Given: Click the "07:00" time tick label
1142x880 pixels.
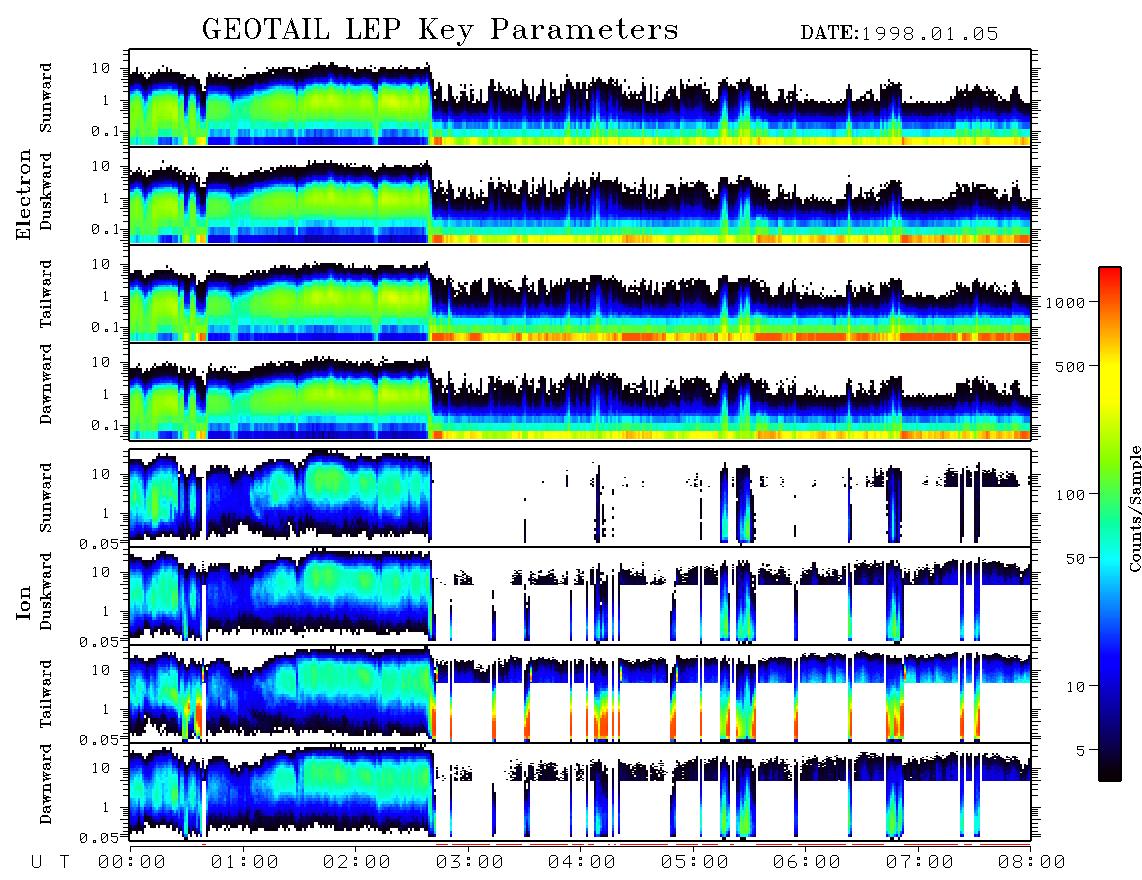Looking at the screenshot, I should pyautogui.click(x=920, y=863).
